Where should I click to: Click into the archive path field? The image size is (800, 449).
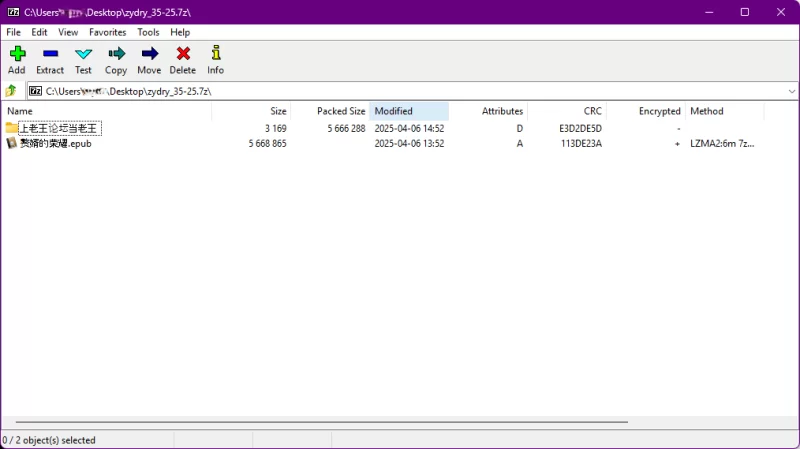coord(400,91)
